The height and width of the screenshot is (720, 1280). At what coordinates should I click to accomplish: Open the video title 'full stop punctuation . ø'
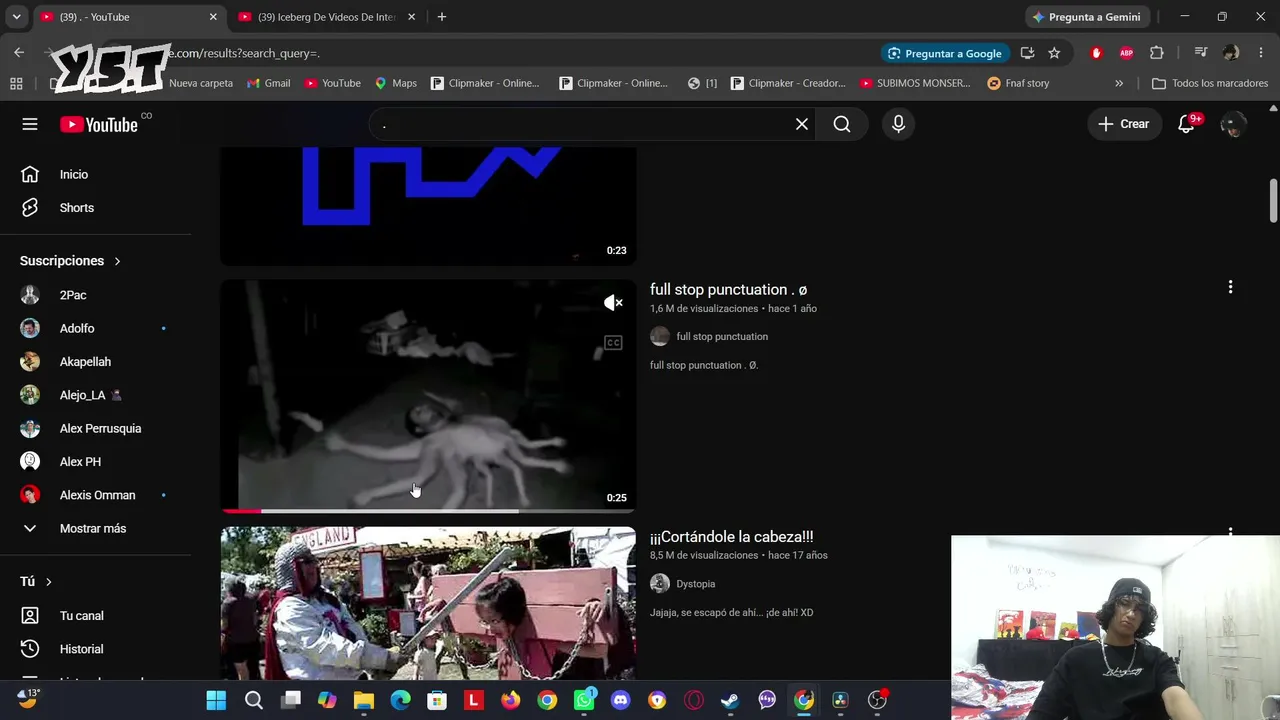(728, 290)
